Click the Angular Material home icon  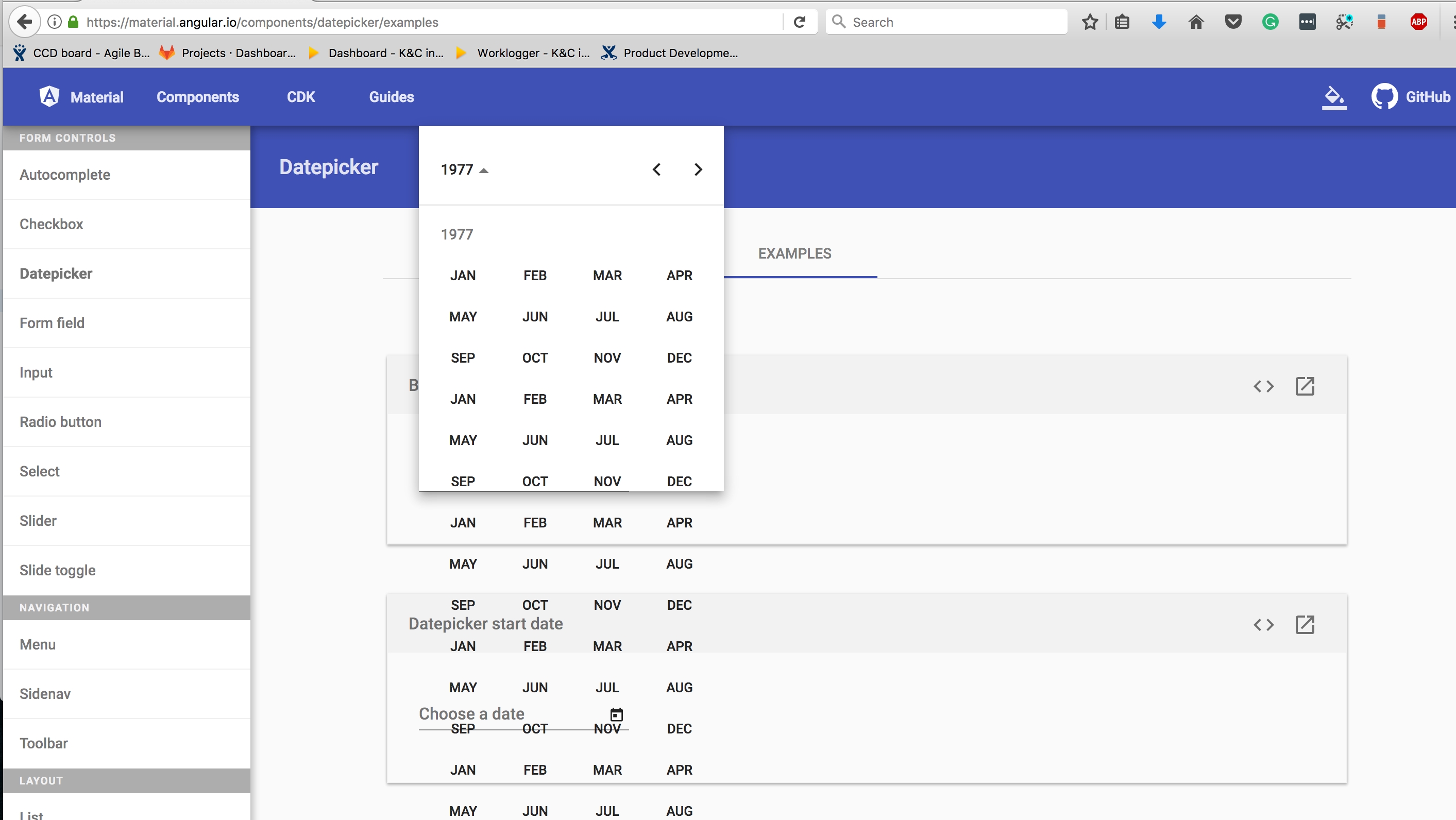[48, 97]
